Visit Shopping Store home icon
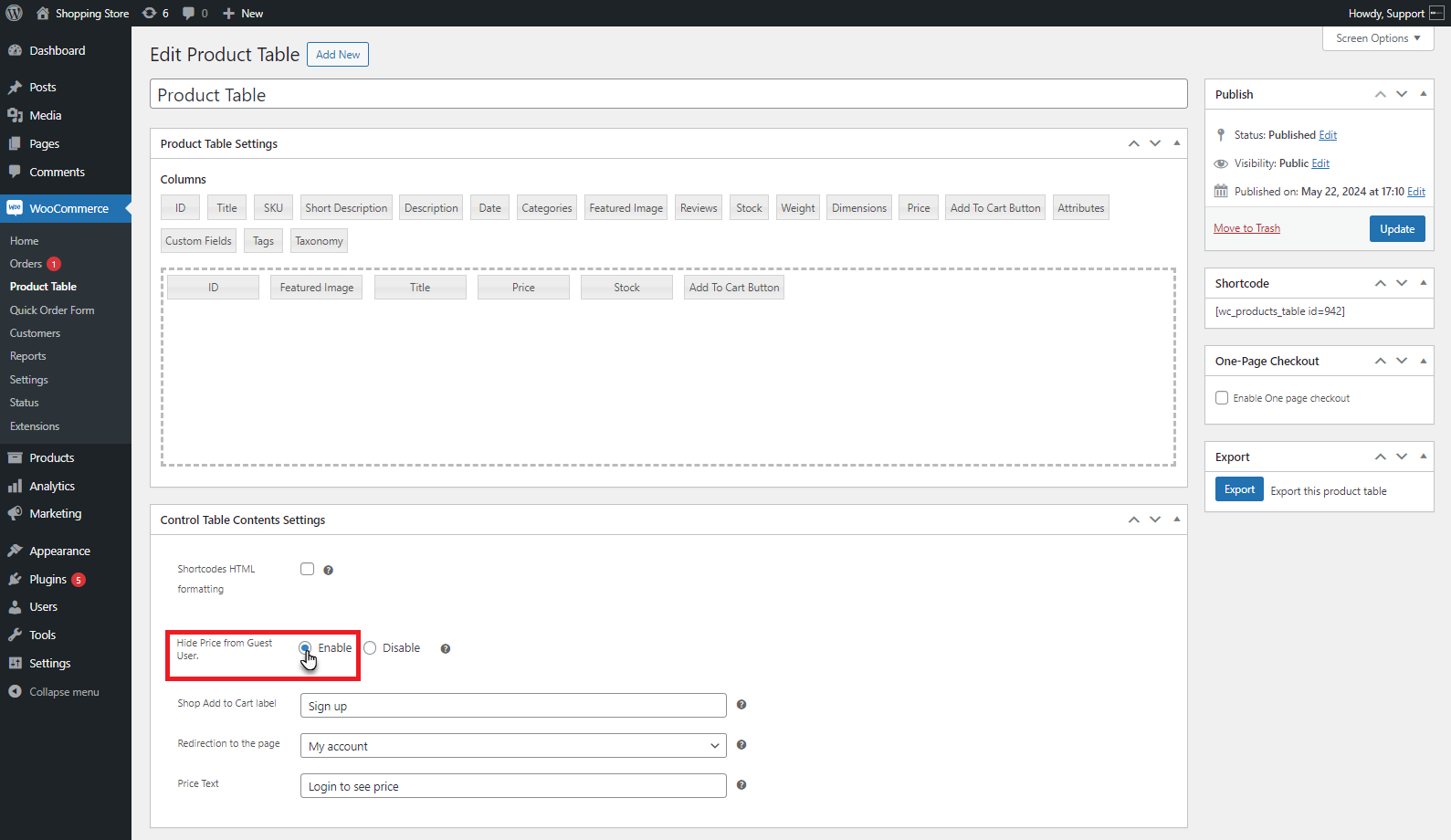This screenshot has height=840, width=1451. tap(43, 14)
